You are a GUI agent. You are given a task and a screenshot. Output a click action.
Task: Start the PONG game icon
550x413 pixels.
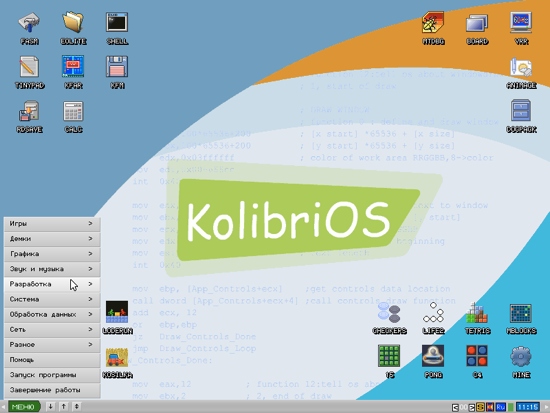tap(433, 361)
